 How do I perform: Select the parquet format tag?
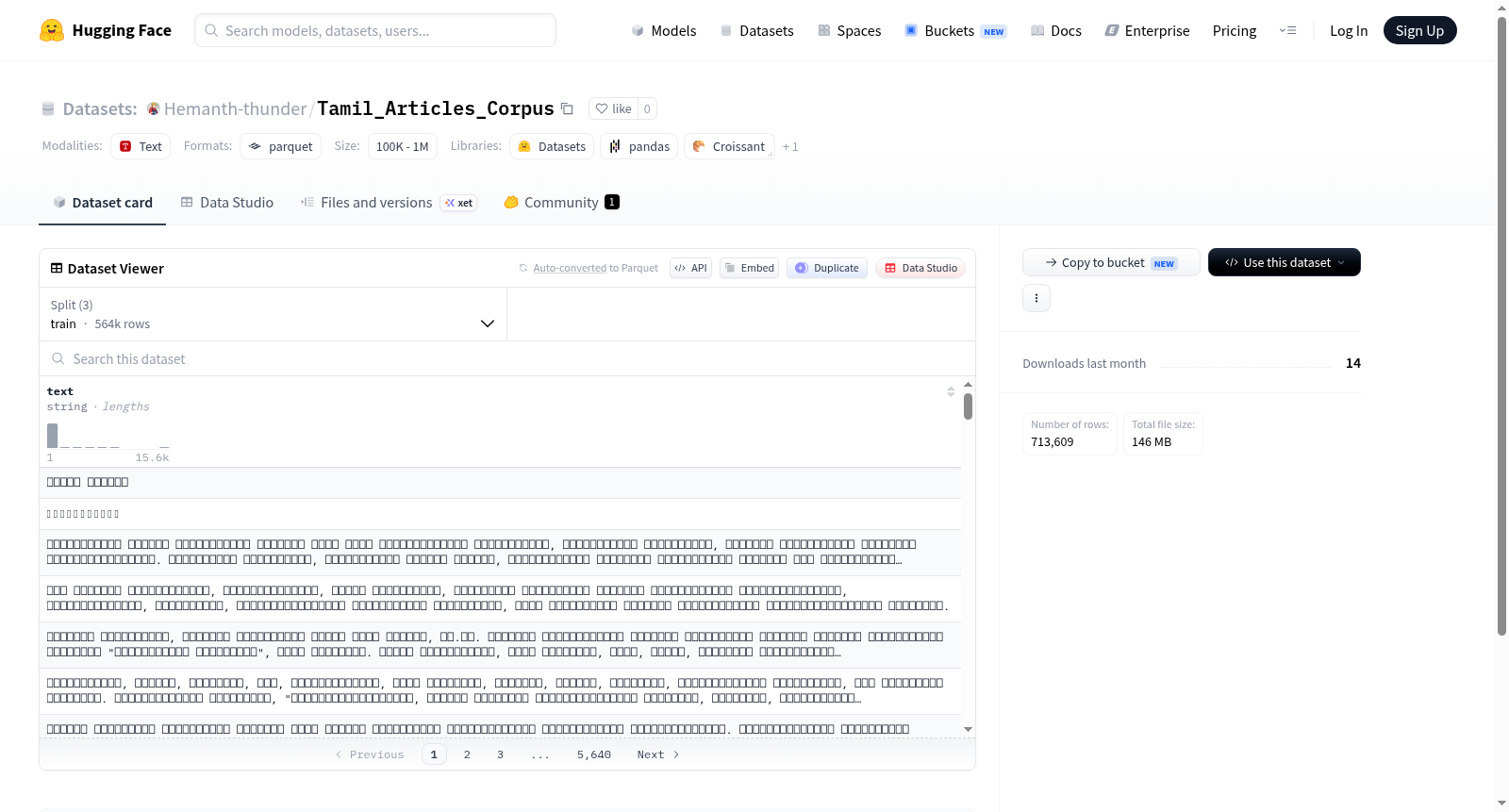pyautogui.click(x=281, y=146)
